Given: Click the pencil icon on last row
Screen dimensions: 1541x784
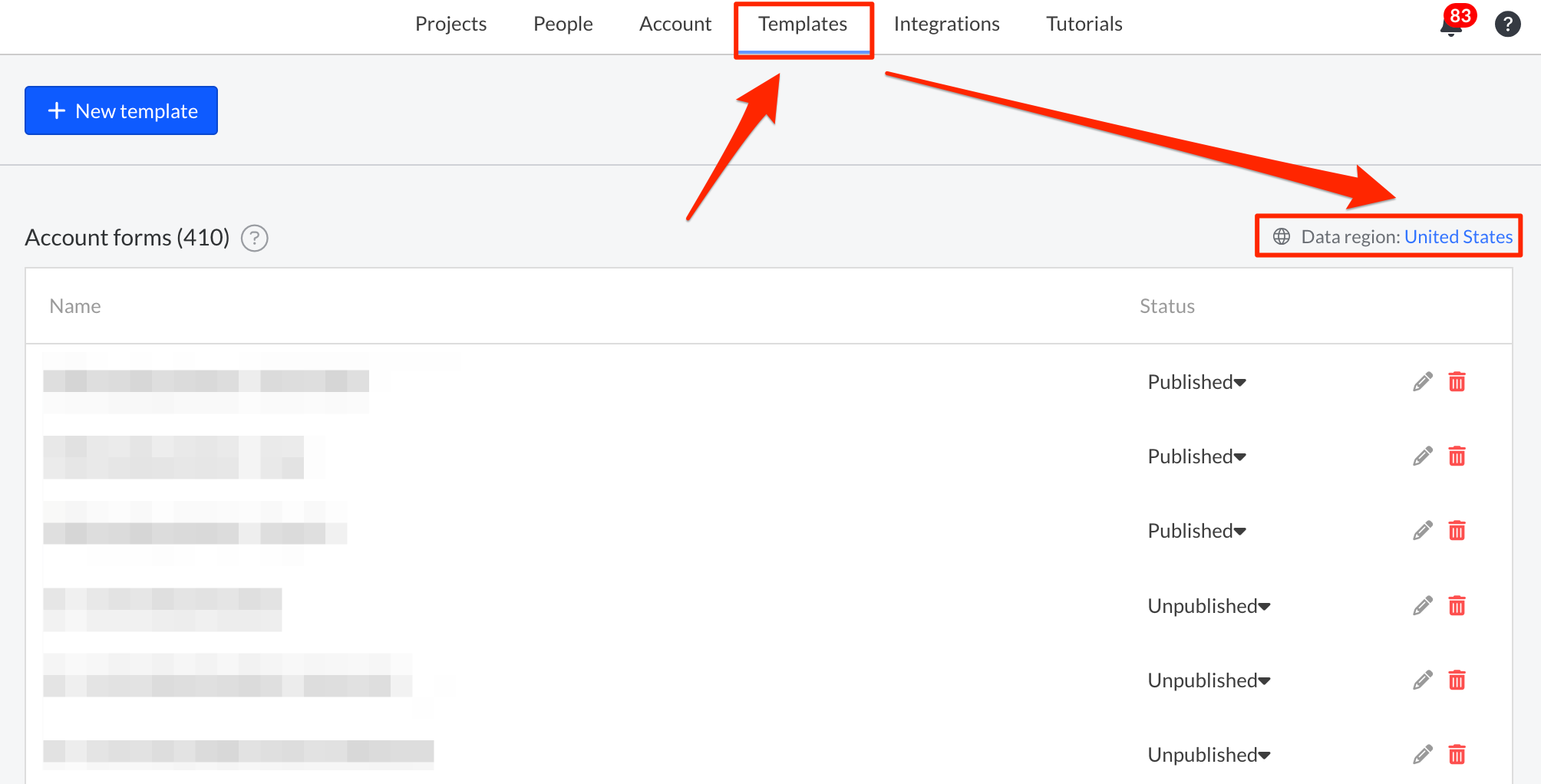Looking at the screenshot, I should coord(1422,755).
